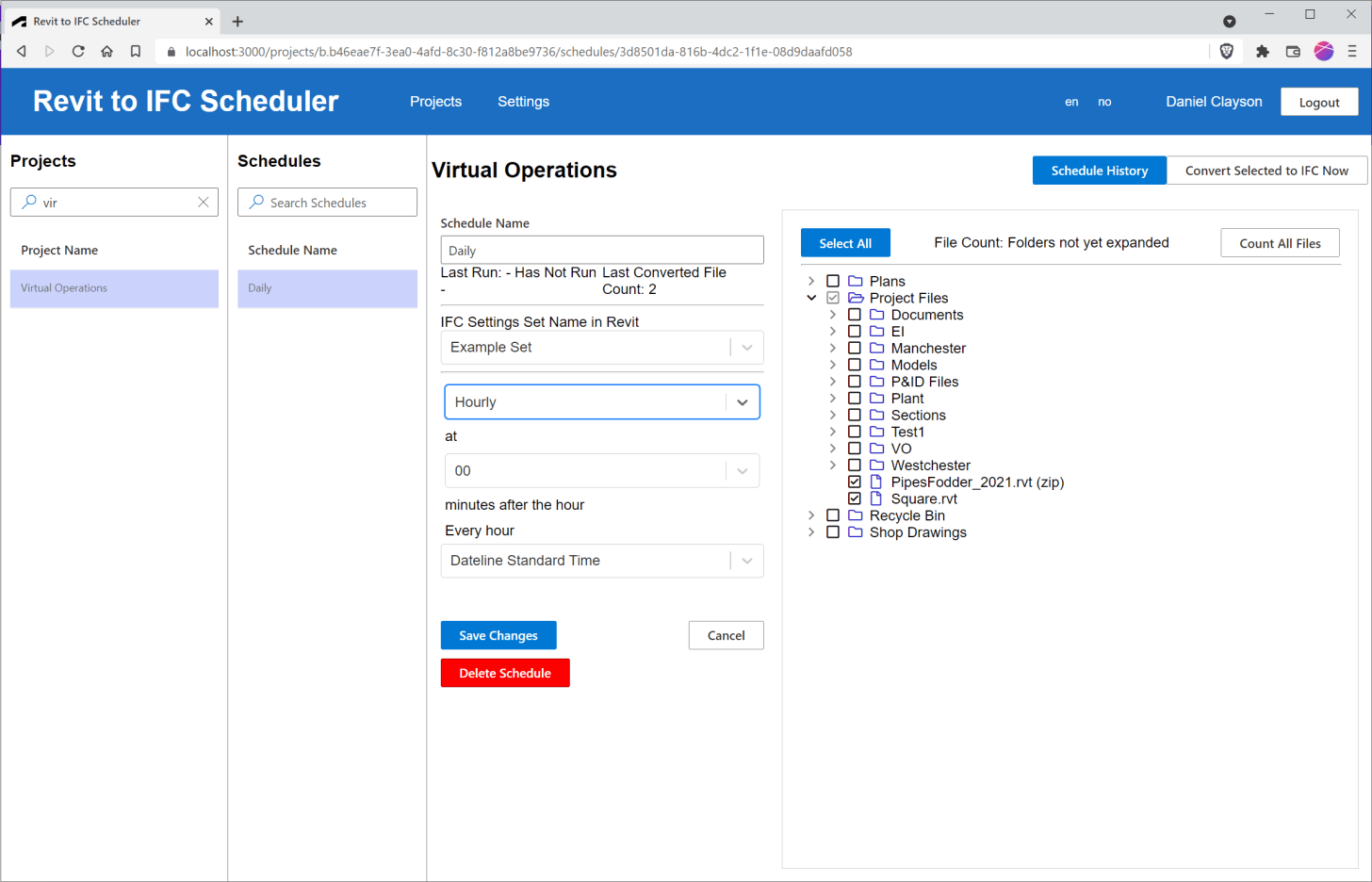Uncheck the Square.rvt checkbox
1372x882 pixels.
click(855, 498)
